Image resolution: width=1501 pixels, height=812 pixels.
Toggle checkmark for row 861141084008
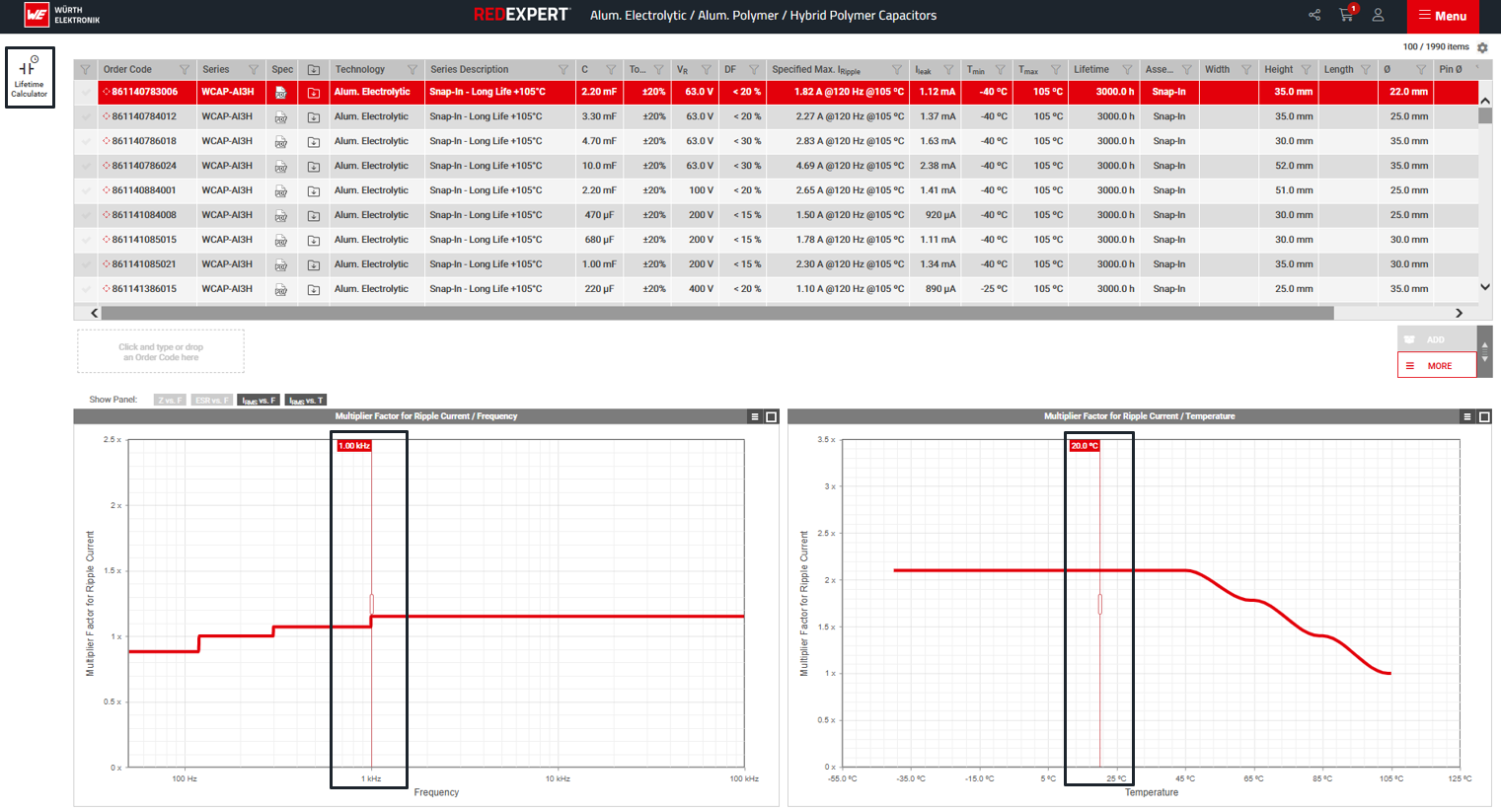(x=86, y=215)
